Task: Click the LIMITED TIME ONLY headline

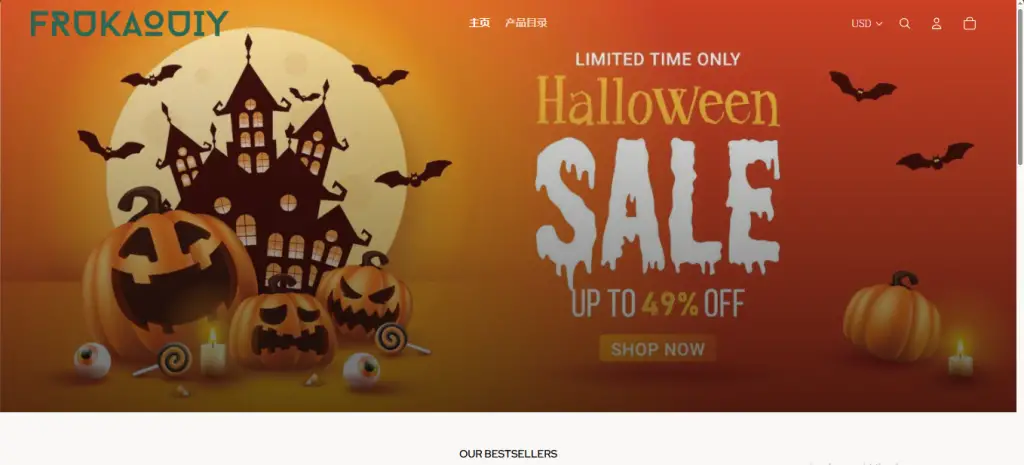Action: 658,59
